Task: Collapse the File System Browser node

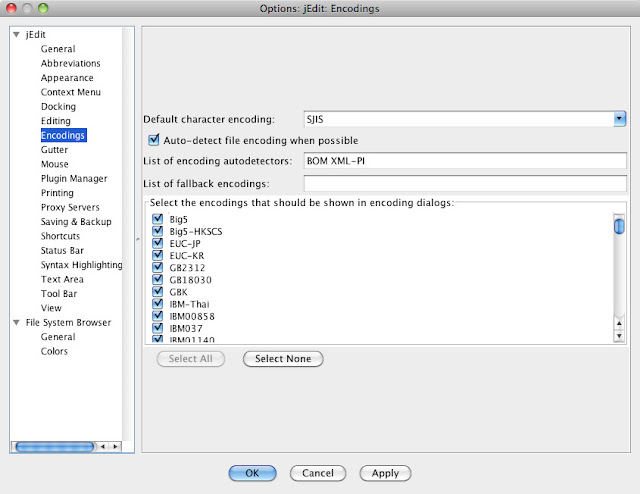Action: coord(16,323)
